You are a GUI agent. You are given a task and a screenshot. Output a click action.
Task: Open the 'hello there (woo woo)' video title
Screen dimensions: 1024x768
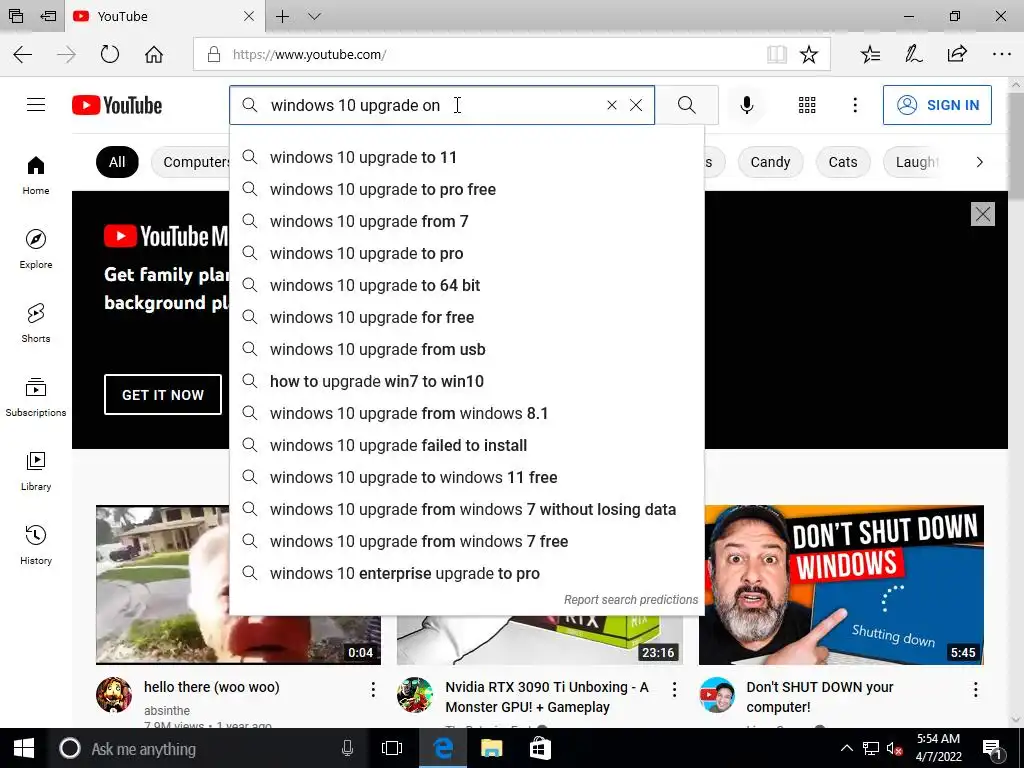pos(212,687)
